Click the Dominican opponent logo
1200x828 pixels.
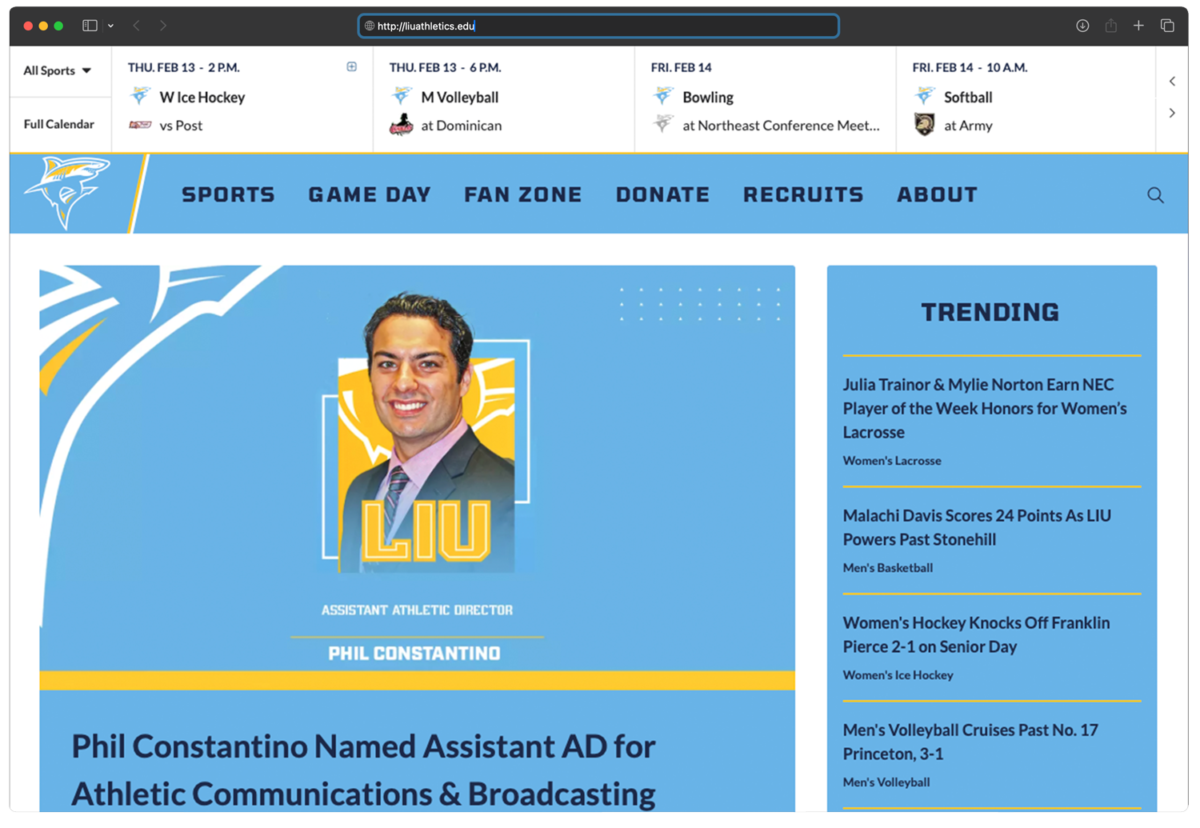402,125
